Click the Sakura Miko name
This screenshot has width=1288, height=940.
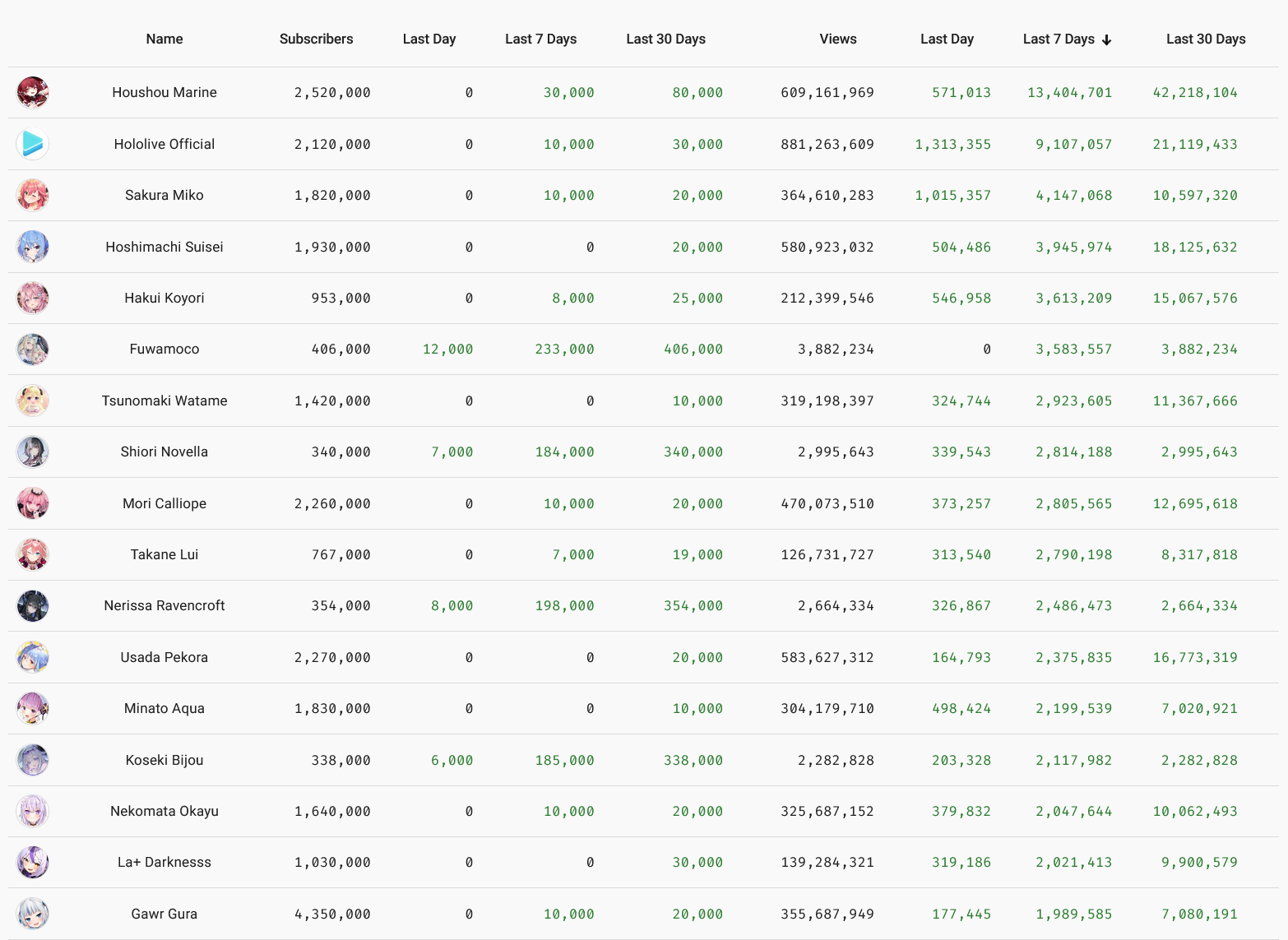tap(164, 195)
